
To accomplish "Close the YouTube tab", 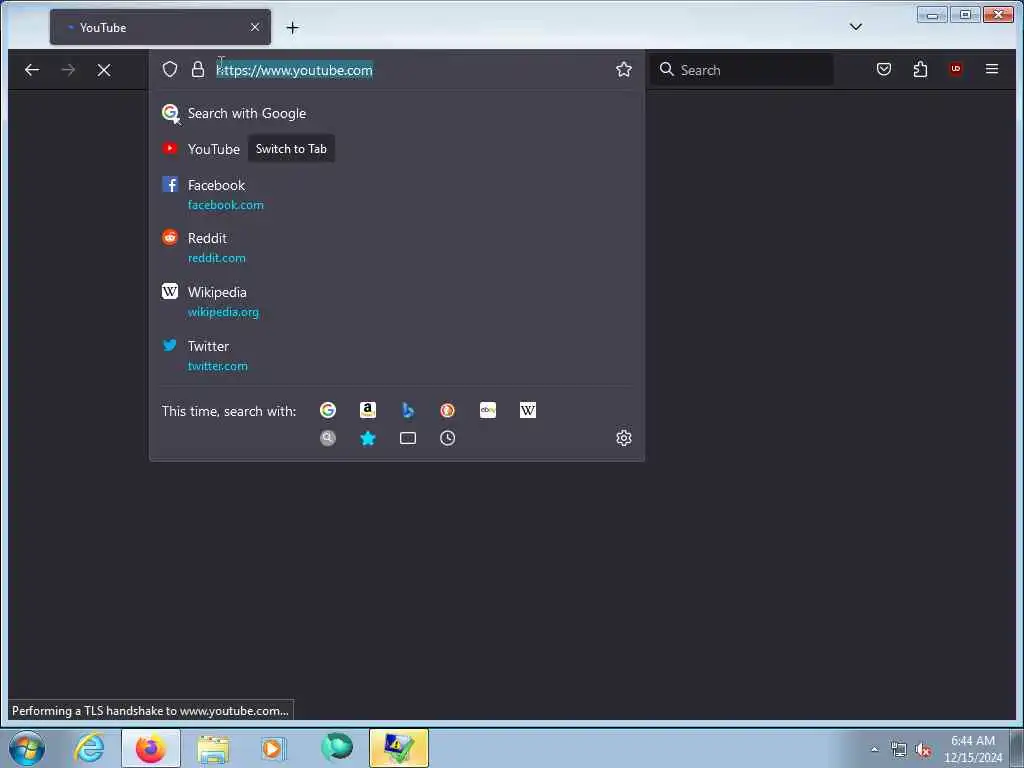I will 255,27.
